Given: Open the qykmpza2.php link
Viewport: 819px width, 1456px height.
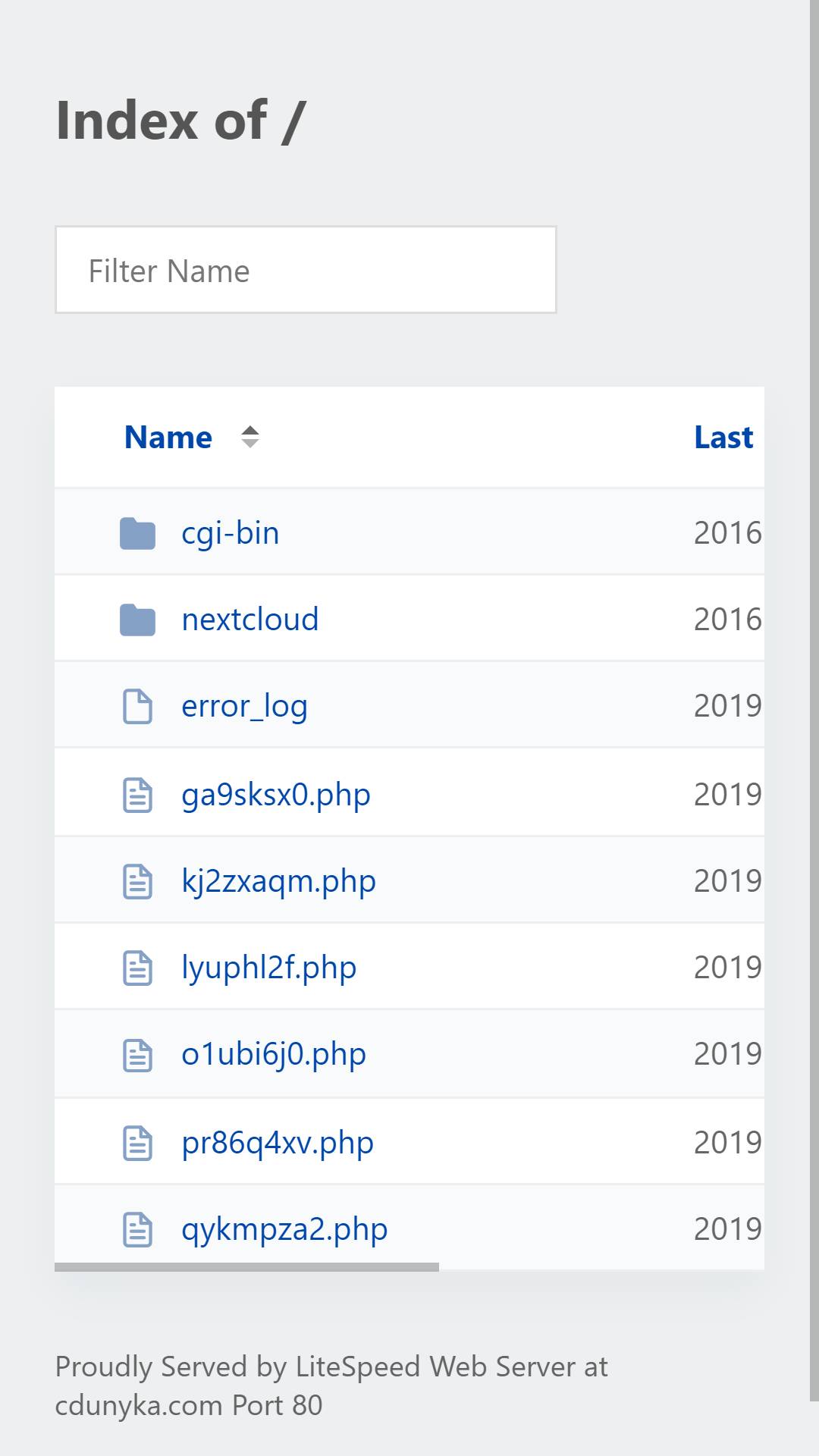Looking at the screenshot, I should pos(284,1229).
